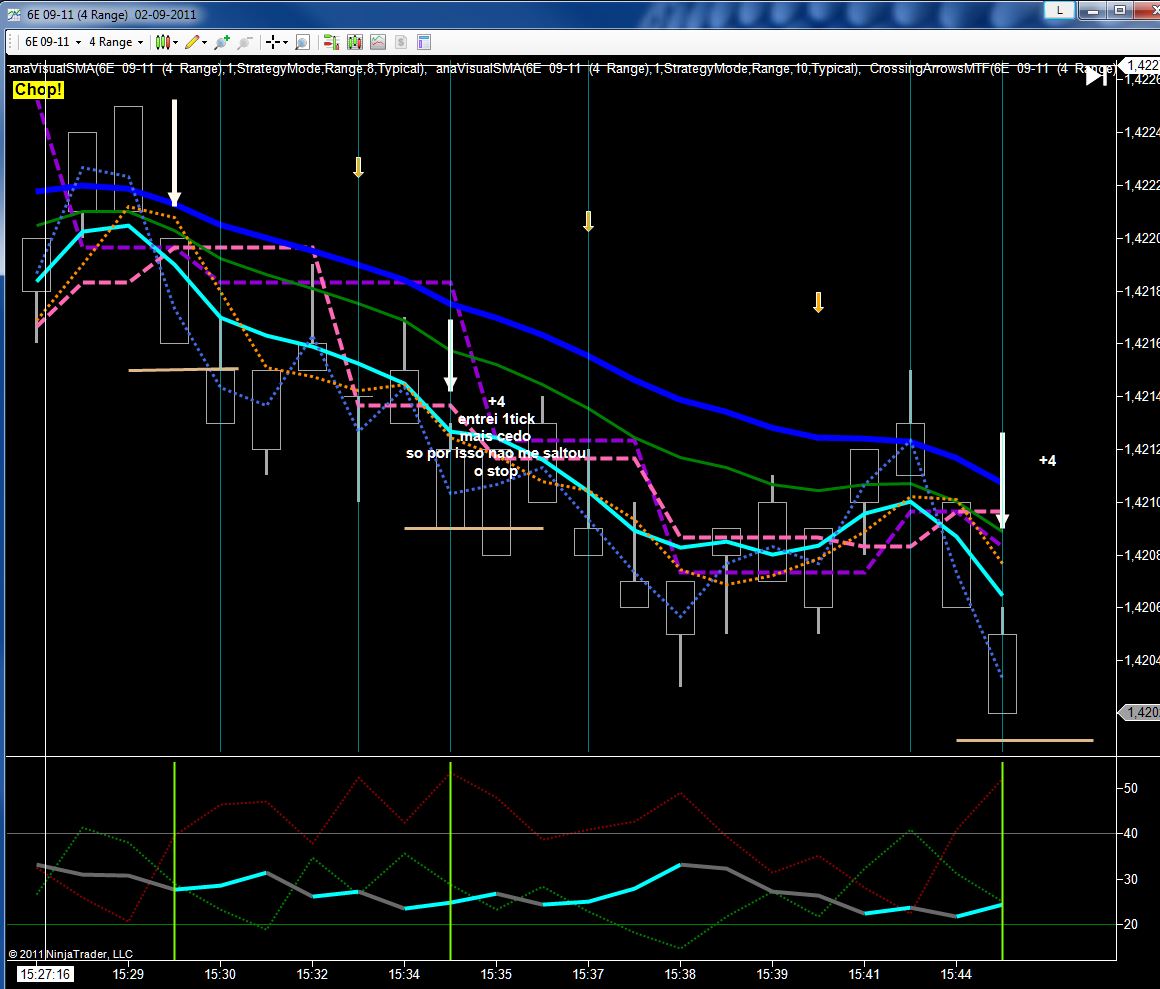Expand the chart style dropdown arrow
Image resolution: width=1160 pixels, height=989 pixels.
175,42
